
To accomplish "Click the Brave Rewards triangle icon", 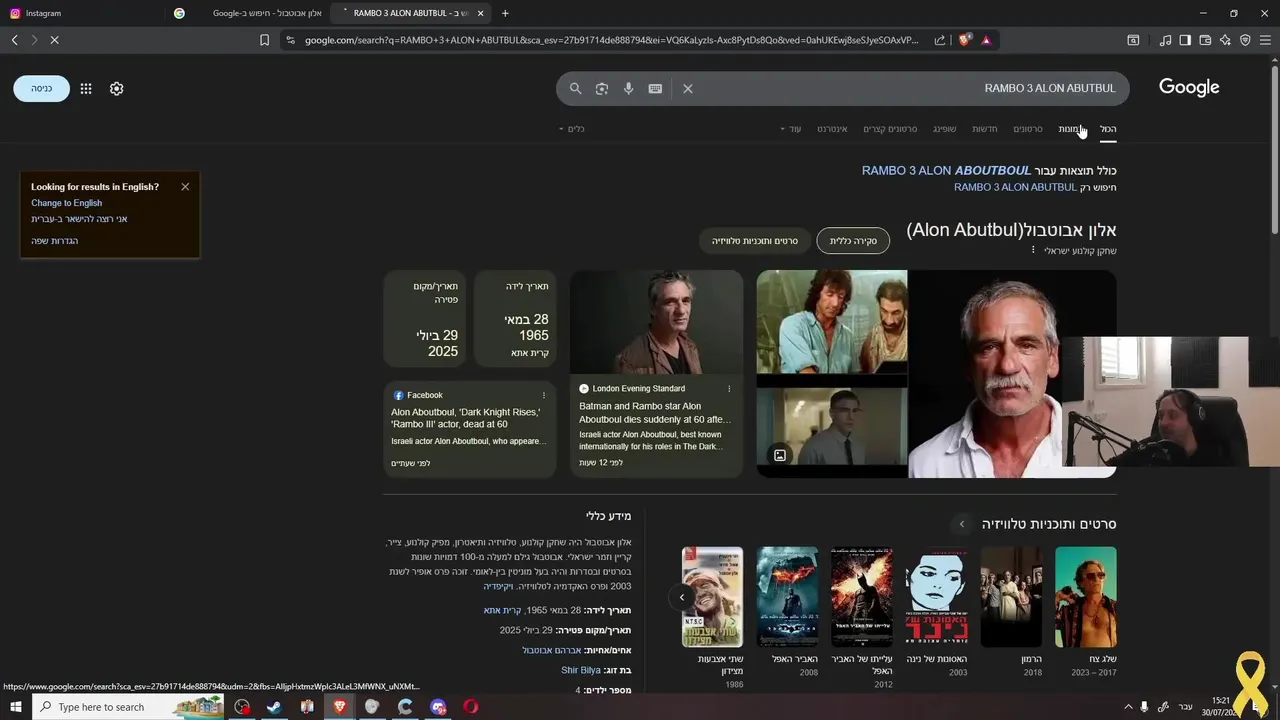I will tap(986, 40).
